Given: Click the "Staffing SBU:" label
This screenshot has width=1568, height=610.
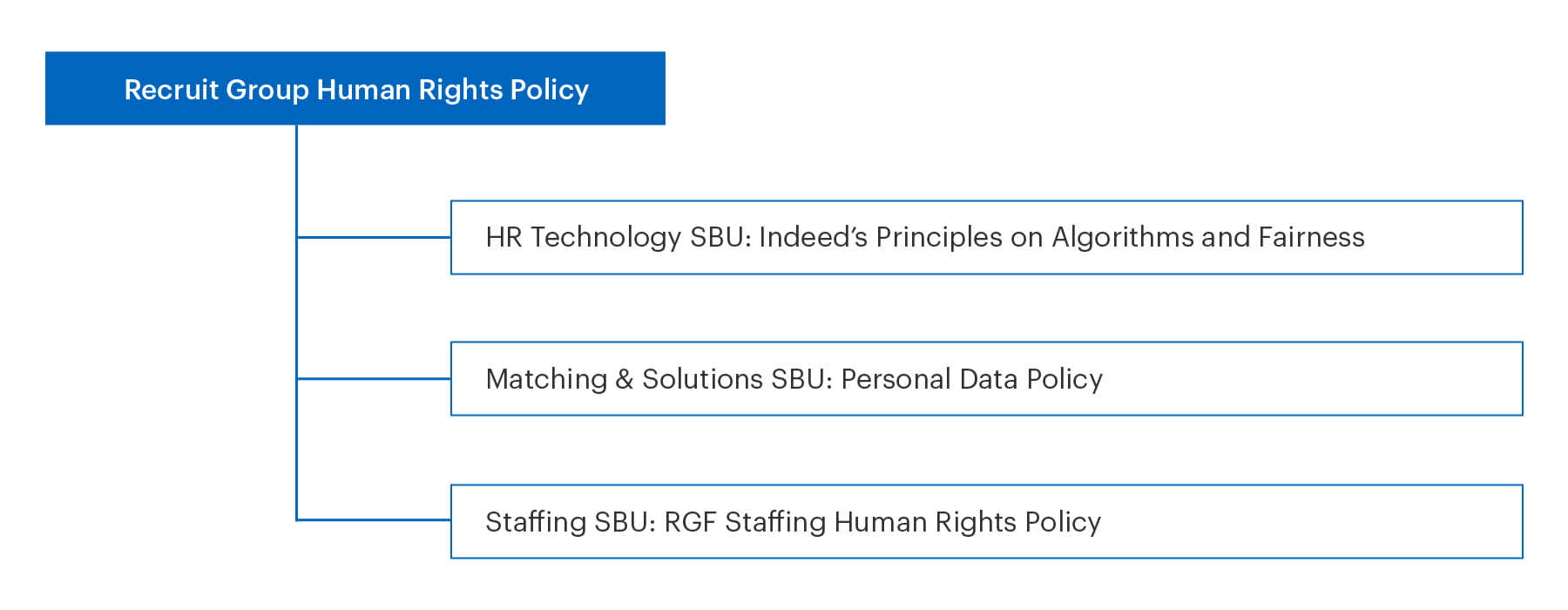Looking at the screenshot, I should [570, 521].
